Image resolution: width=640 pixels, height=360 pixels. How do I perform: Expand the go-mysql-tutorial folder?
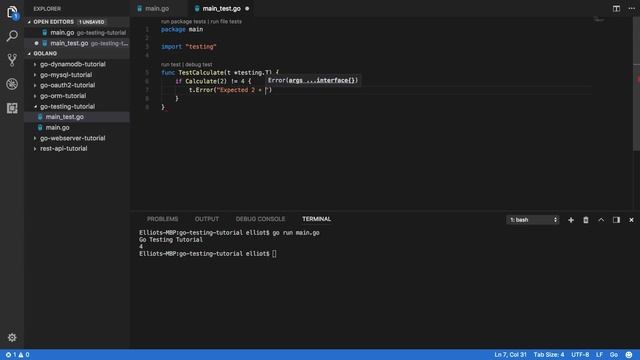(66, 75)
